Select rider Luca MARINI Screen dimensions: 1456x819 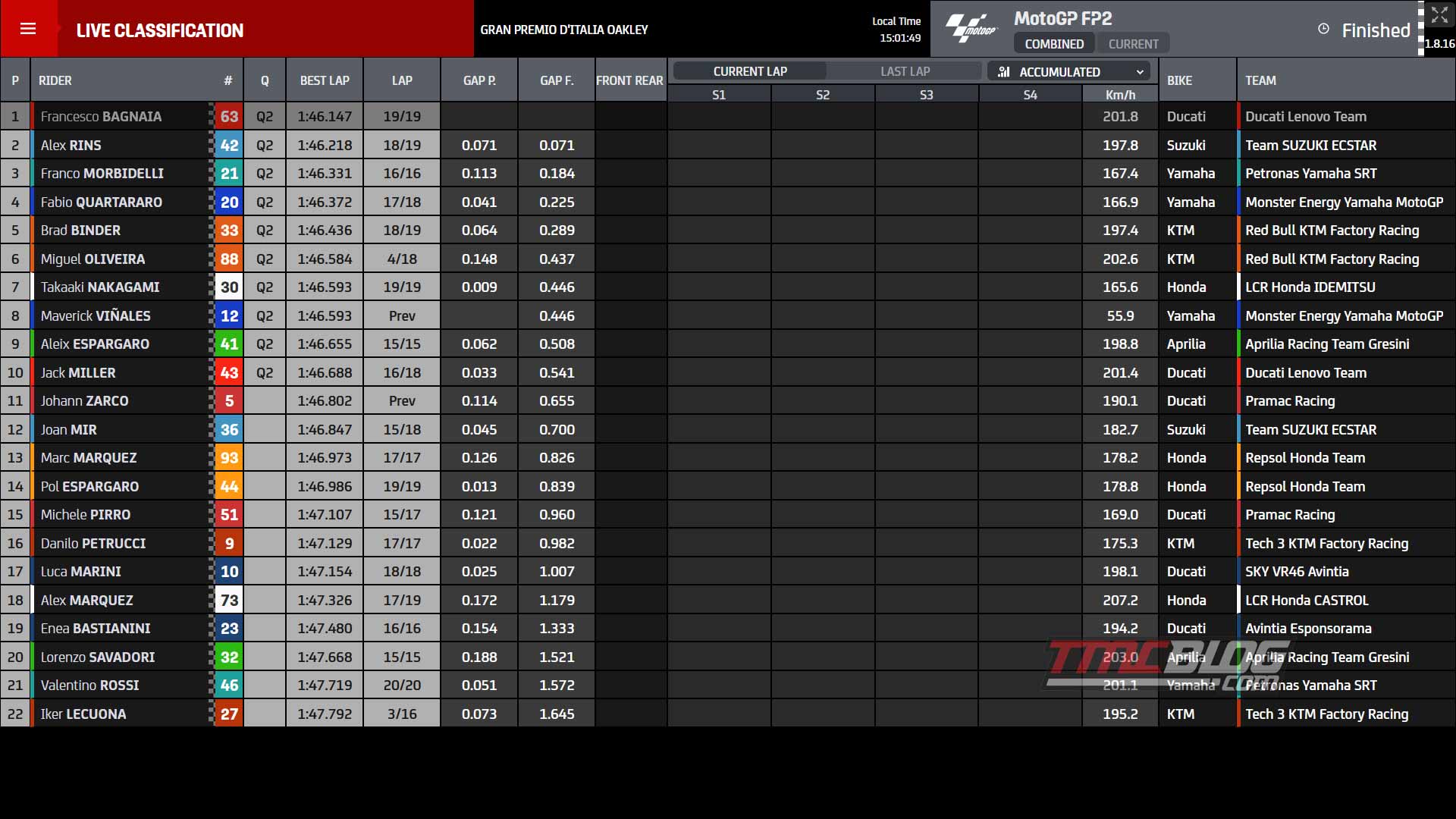[80, 572]
